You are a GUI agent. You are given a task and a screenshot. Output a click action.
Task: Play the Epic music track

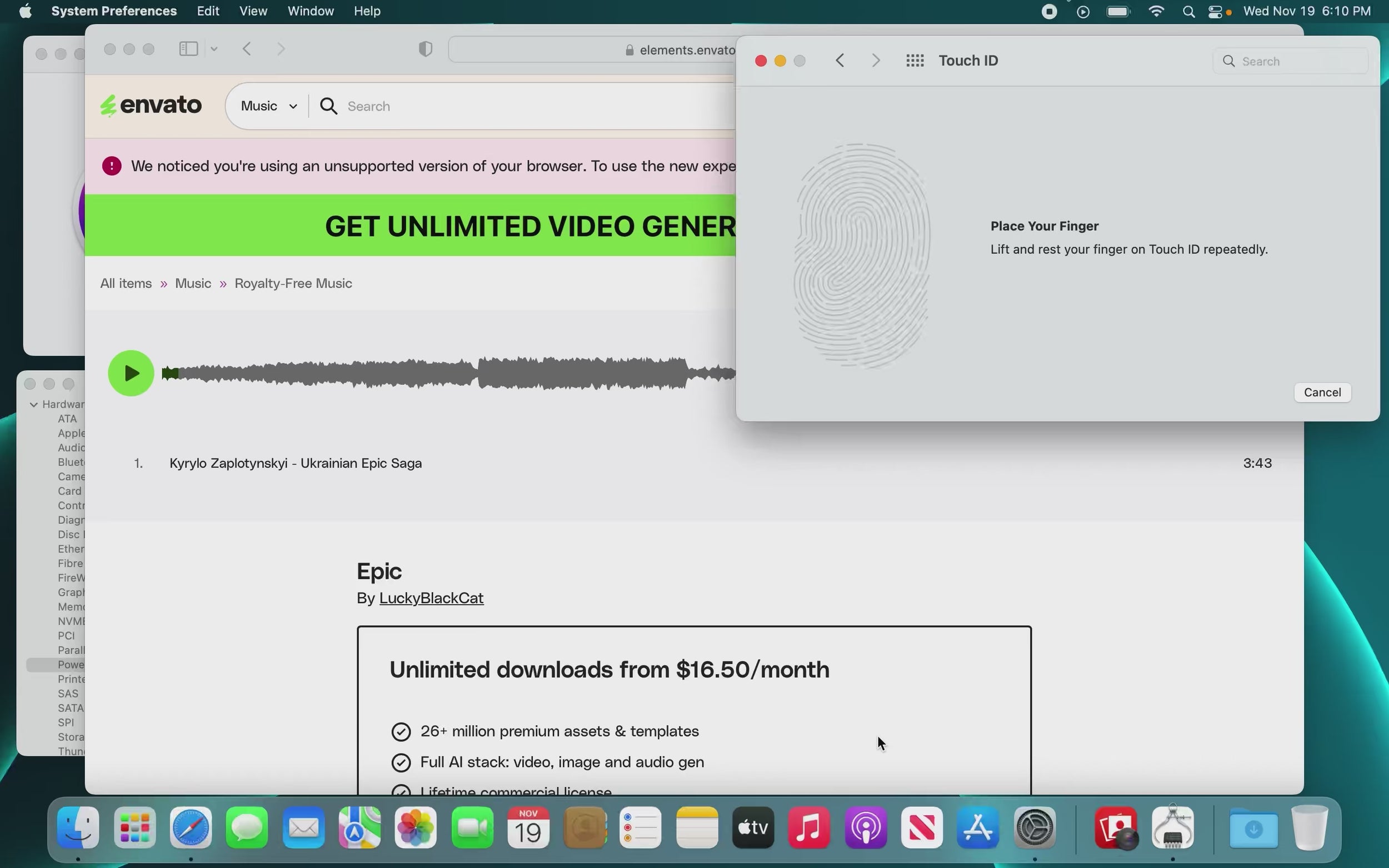[x=131, y=373]
